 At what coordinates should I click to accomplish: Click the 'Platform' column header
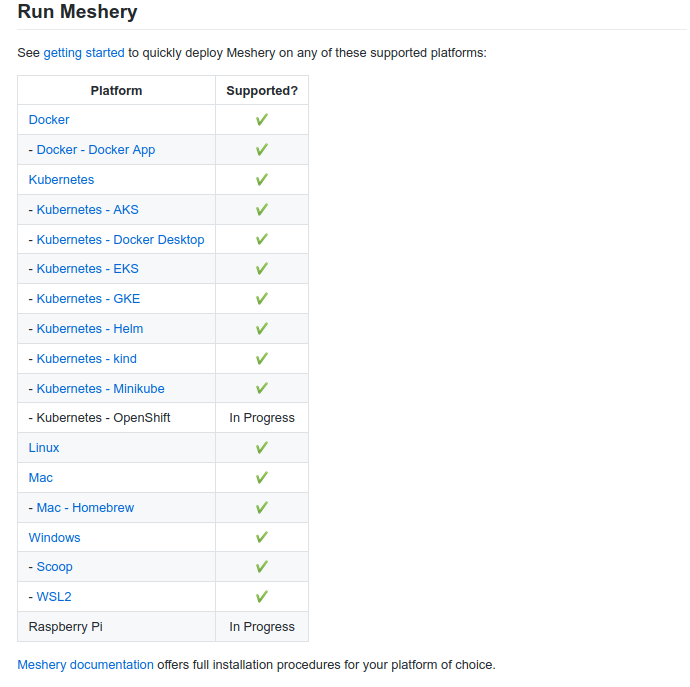116,91
